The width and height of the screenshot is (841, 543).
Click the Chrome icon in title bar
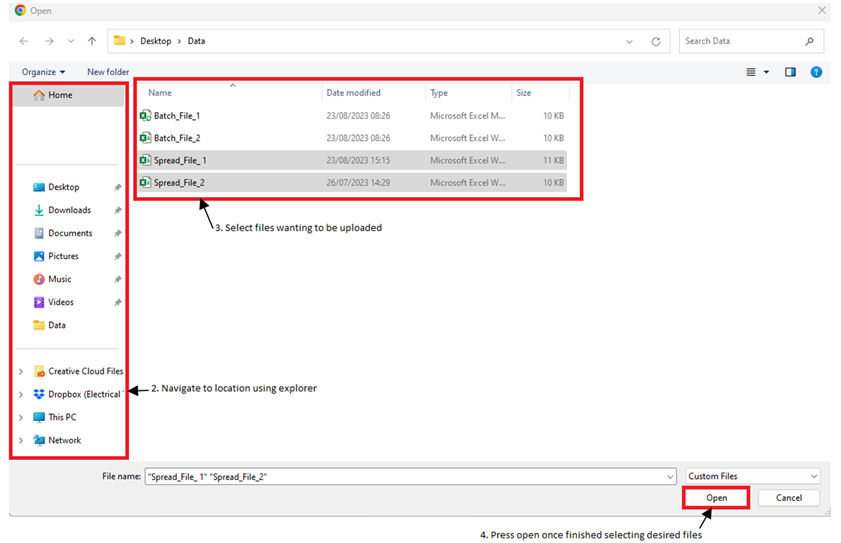tap(20, 10)
